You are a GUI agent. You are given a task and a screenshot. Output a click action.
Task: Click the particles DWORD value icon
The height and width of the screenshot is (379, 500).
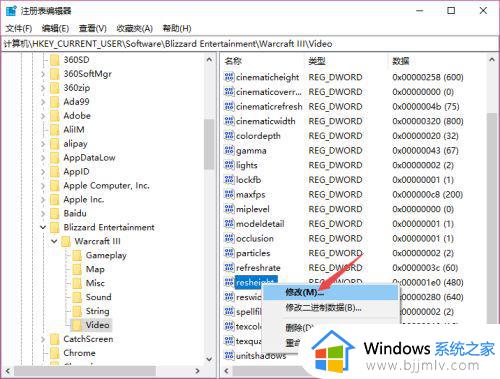click(x=229, y=253)
